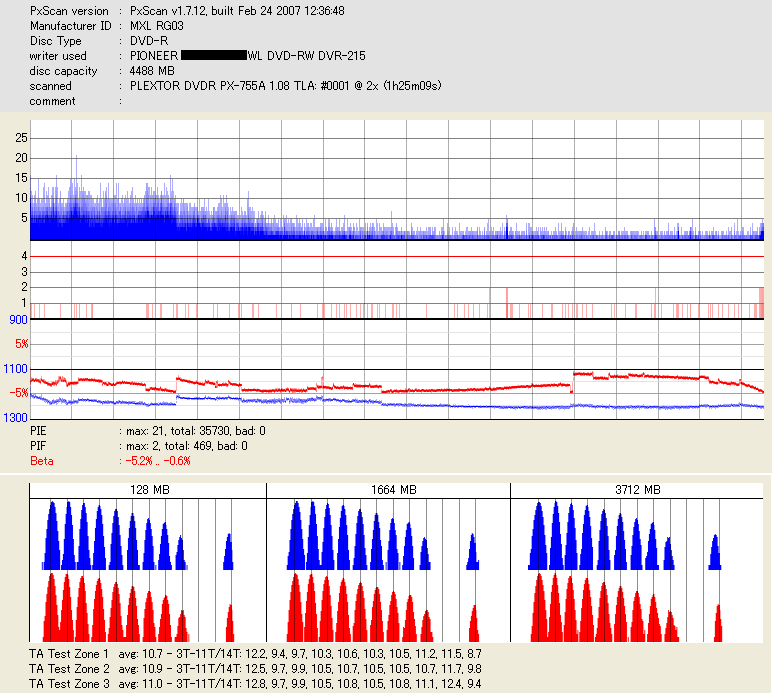Click the PIE max 21 statistics line

click(x=148, y=431)
